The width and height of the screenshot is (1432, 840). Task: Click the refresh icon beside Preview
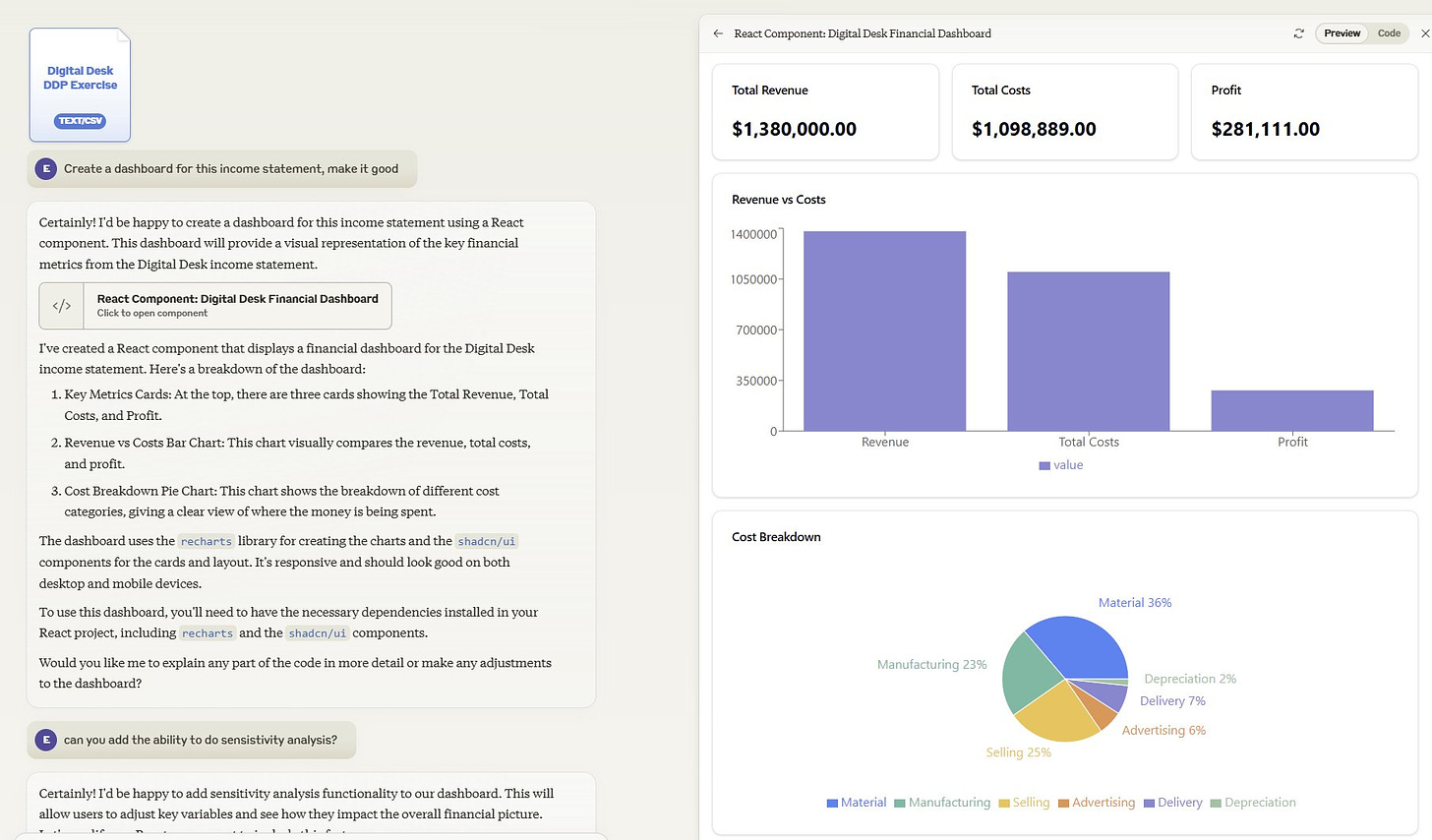coord(1298,33)
